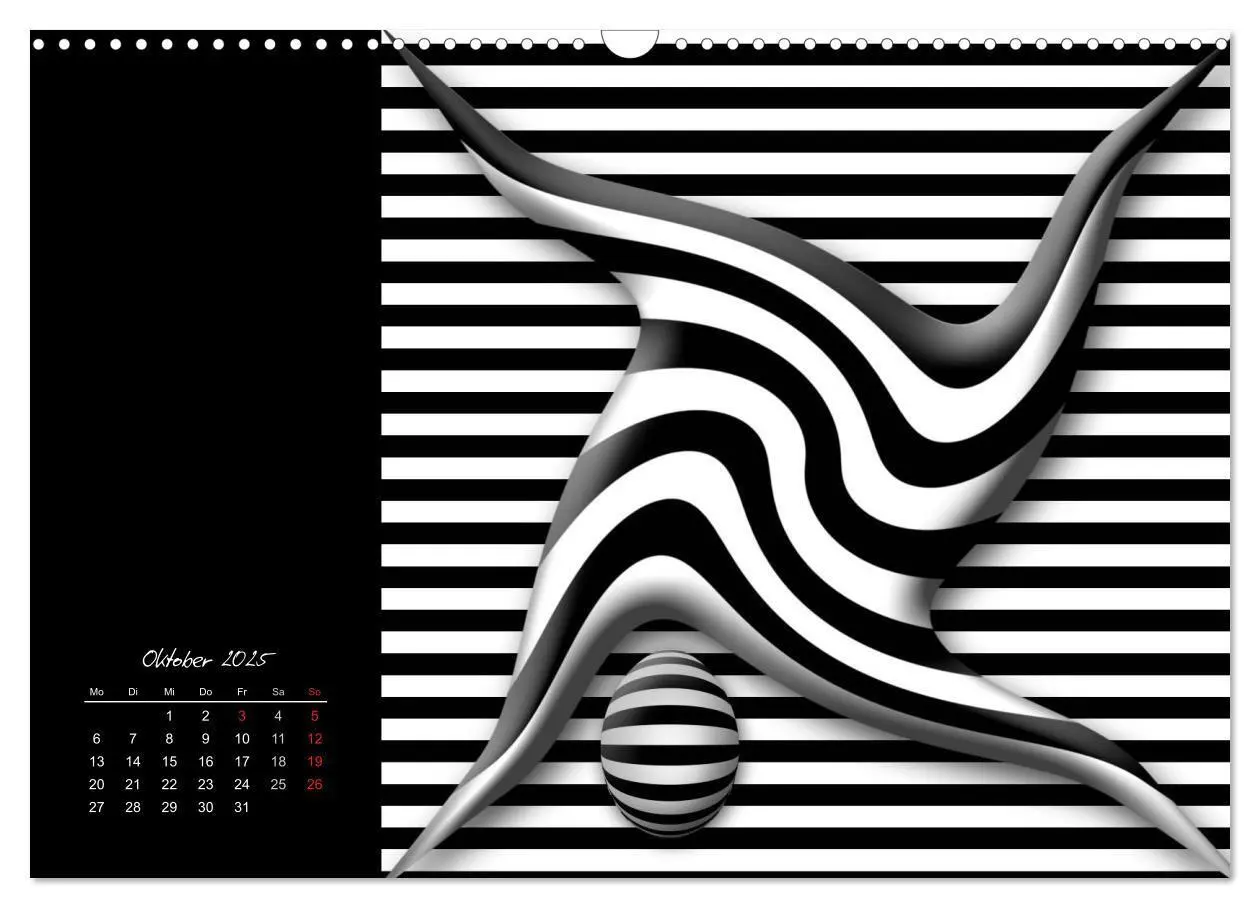The width and height of the screenshot is (1260, 908).
Task: Select the red "So" weekday header
Action: tap(315, 692)
